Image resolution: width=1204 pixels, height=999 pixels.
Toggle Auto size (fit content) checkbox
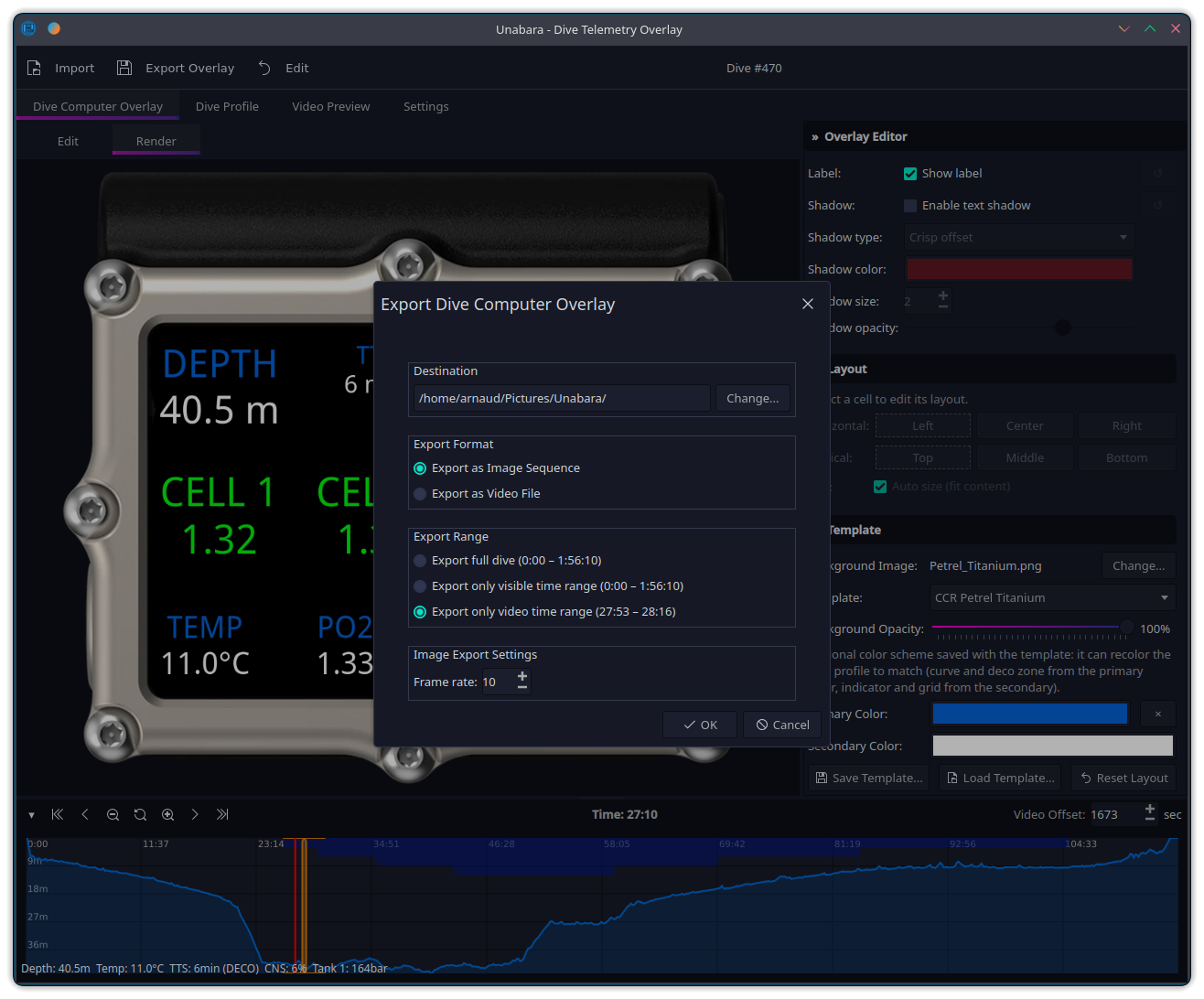click(x=880, y=487)
